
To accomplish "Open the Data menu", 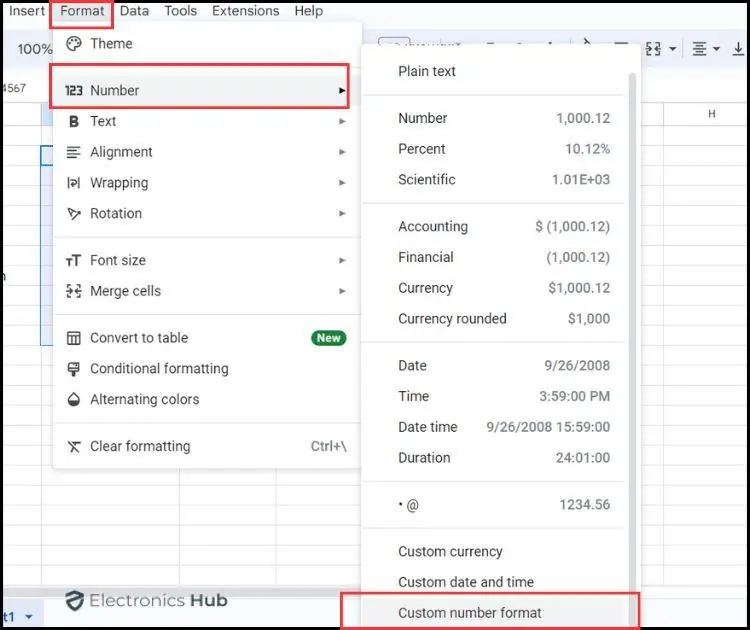I will pyautogui.click(x=134, y=11).
